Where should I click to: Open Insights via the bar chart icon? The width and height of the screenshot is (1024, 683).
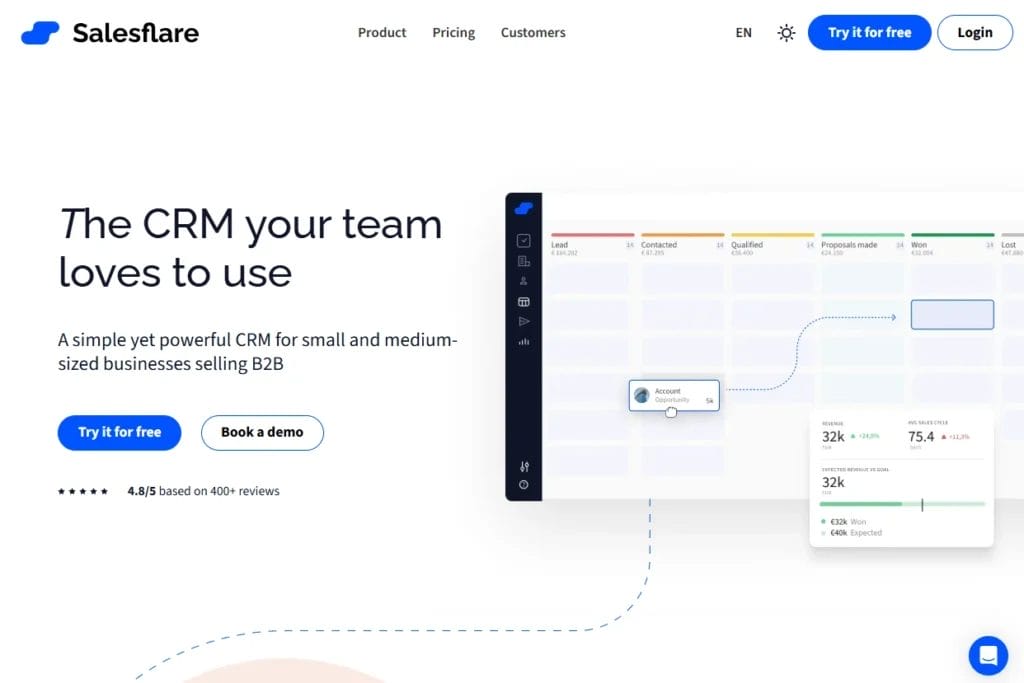pos(523,341)
